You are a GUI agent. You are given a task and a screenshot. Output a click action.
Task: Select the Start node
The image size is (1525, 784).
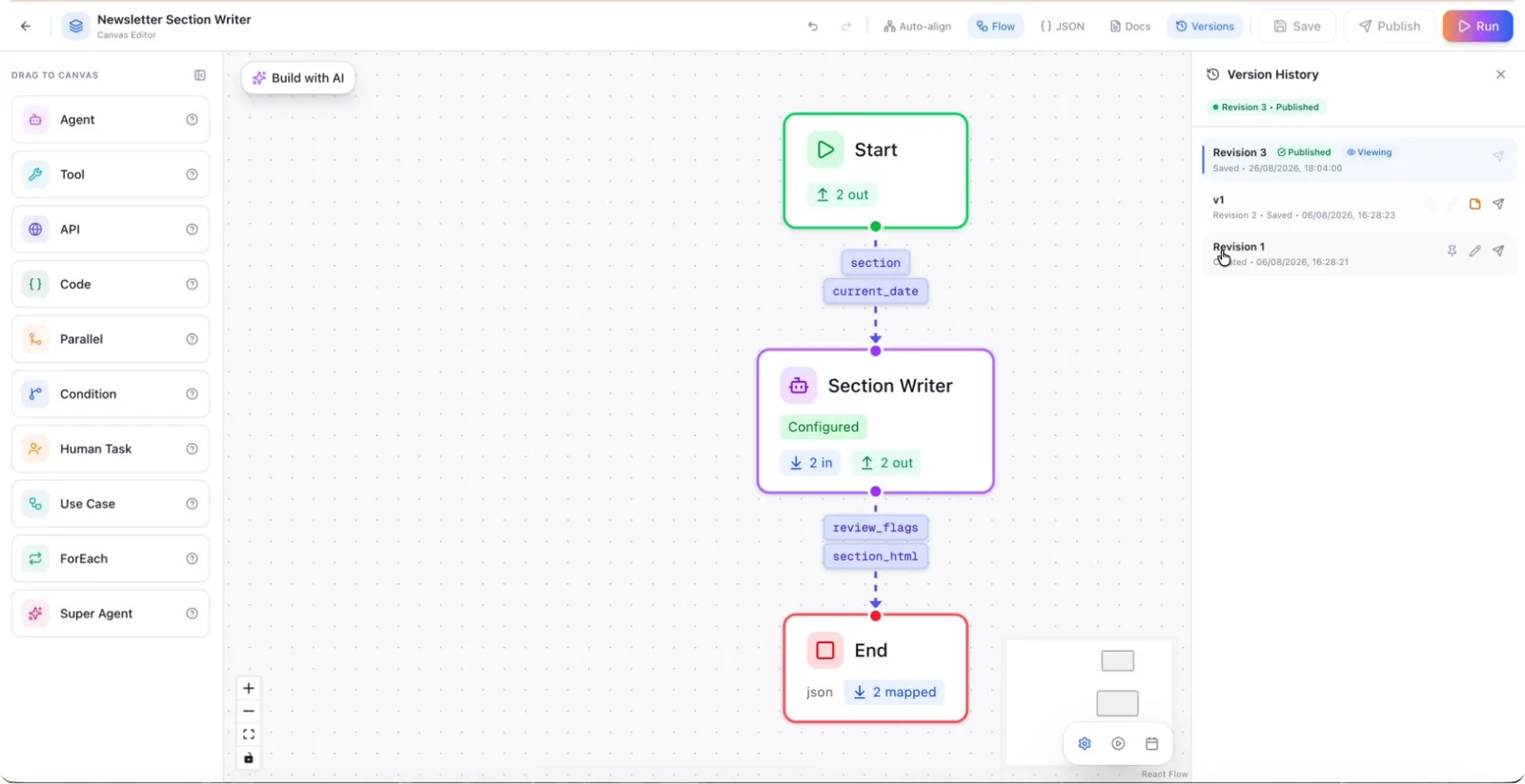pyautogui.click(x=875, y=171)
